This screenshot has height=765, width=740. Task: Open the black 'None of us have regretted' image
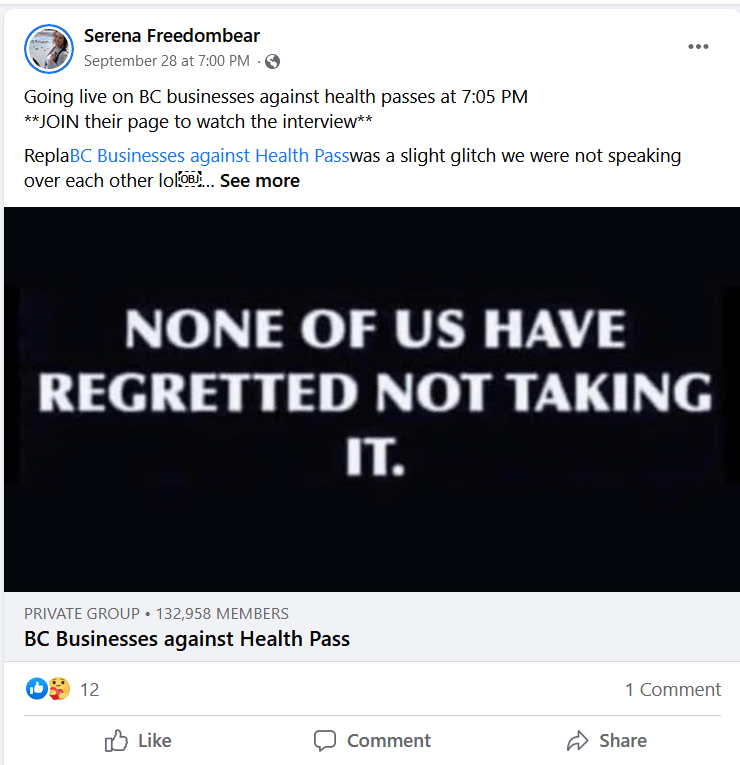pos(372,399)
